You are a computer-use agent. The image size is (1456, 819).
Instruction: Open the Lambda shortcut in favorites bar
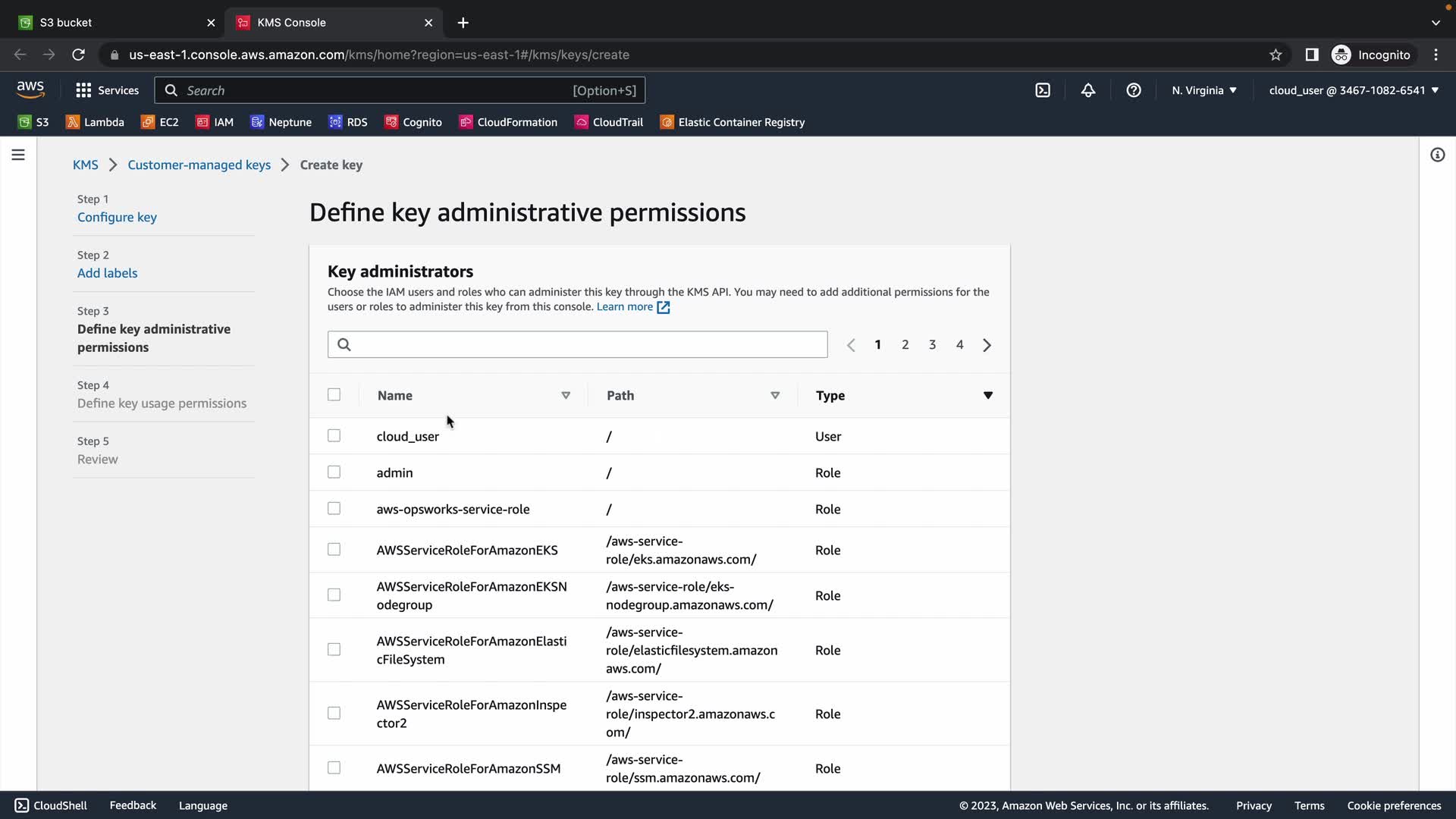[95, 122]
